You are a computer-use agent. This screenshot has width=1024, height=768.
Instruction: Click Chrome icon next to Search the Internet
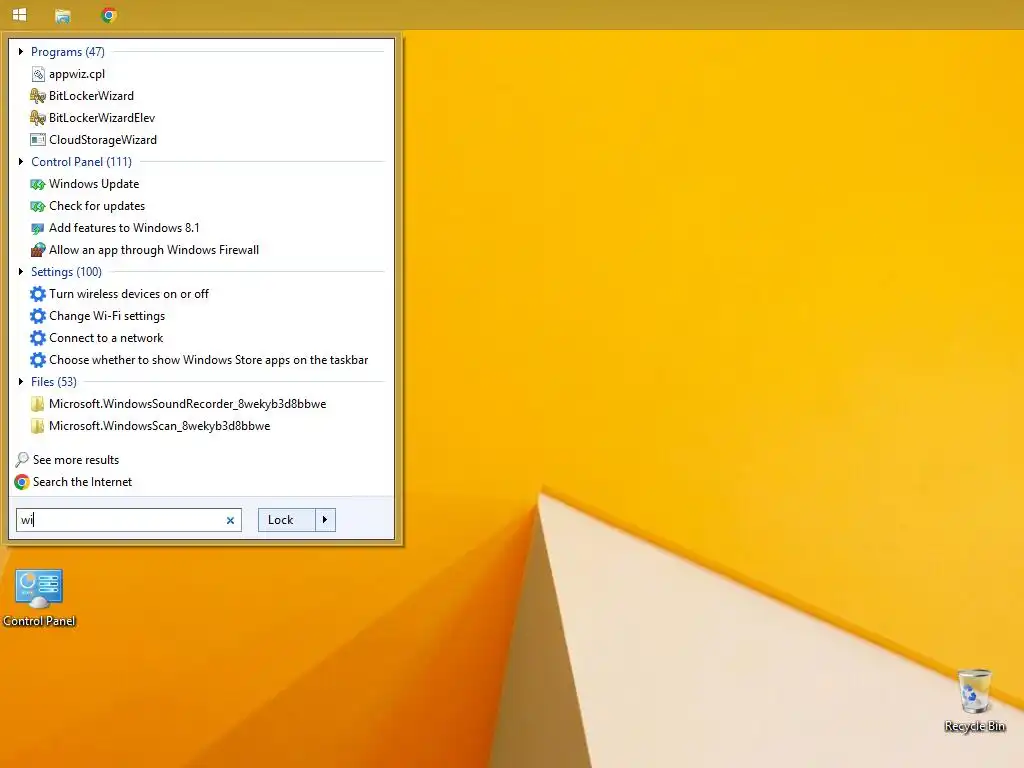[x=22, y=482]
